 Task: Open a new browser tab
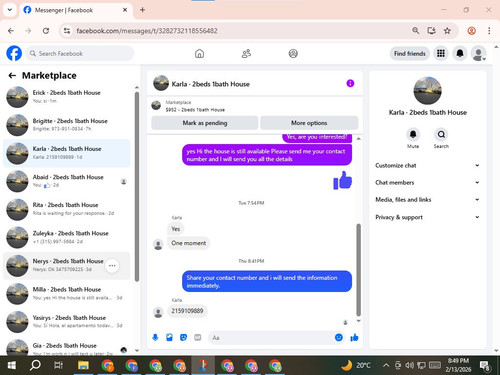click(142, 10)
